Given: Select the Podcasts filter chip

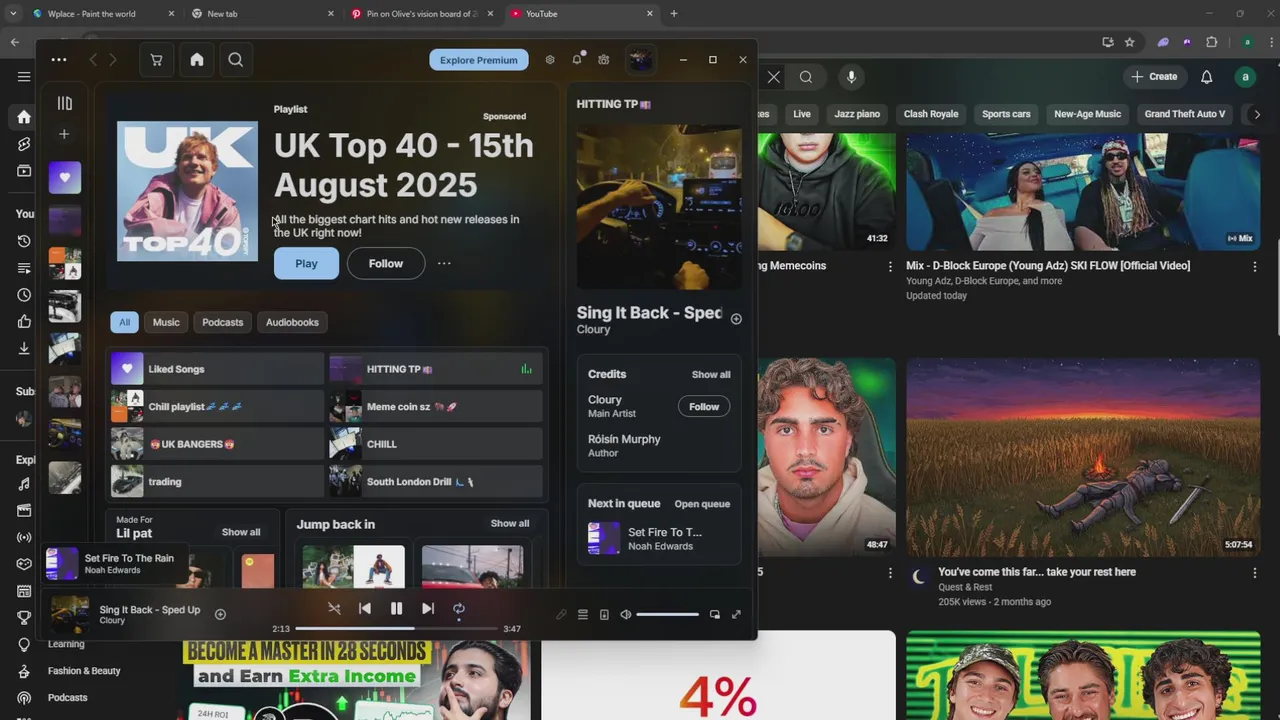Looking at the screenshot, I should 223,322.
